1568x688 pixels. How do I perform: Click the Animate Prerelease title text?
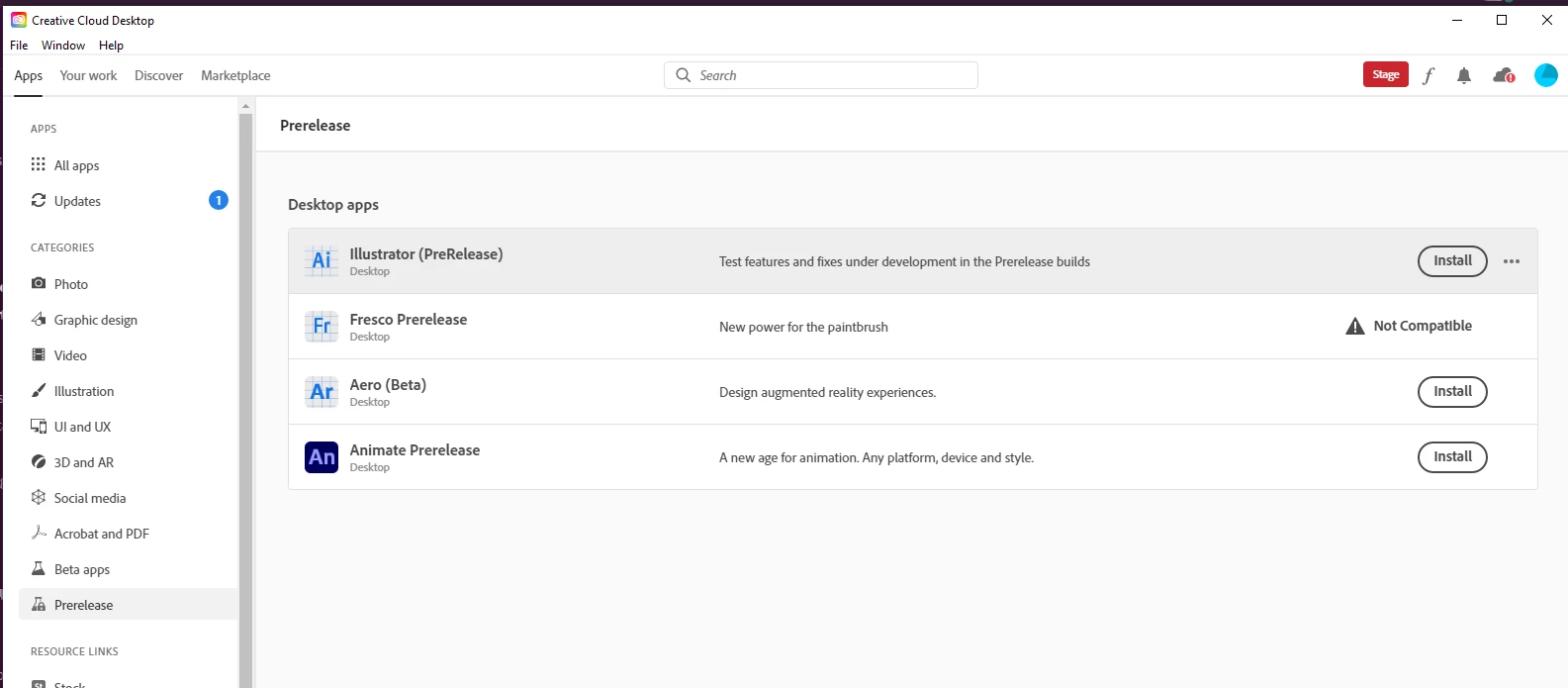pos(415,449)
